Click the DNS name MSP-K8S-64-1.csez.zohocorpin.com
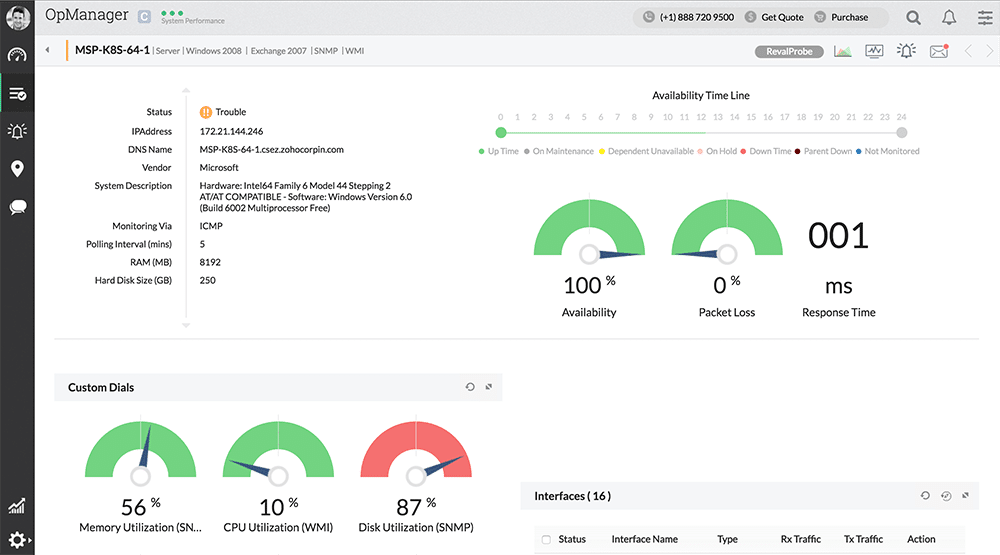Image resolution: width=1000 pixels, height=555 pixels. (x=271, y=149)
